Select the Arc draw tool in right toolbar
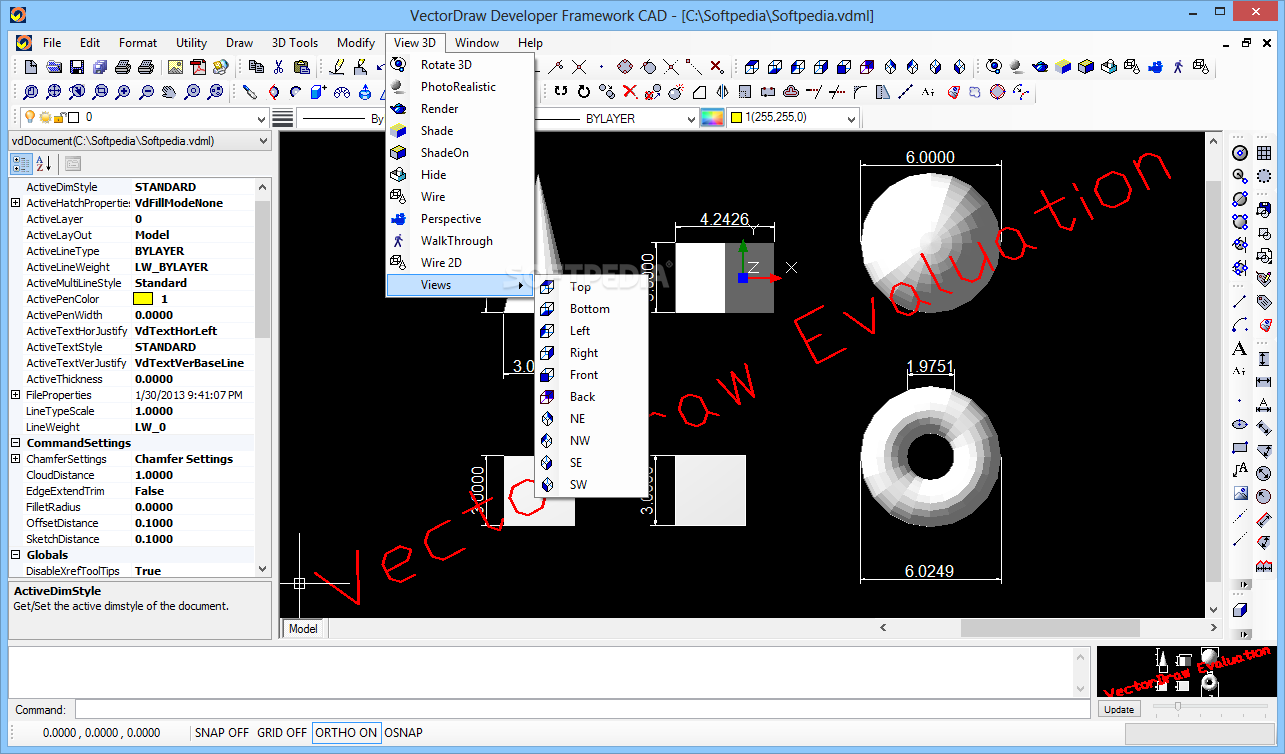 tap(1240, 325)
